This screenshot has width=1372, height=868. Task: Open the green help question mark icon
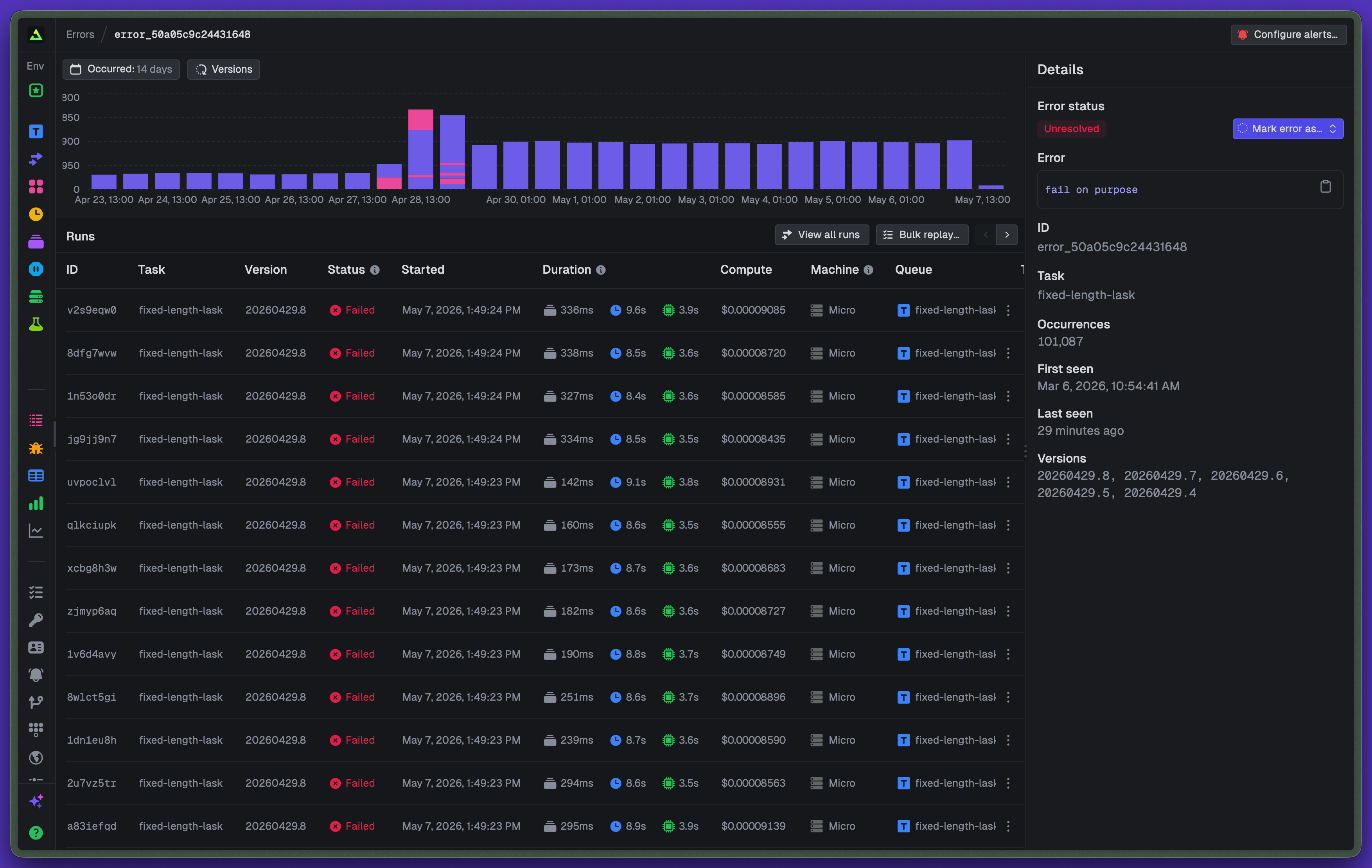(x=36, y=833)
